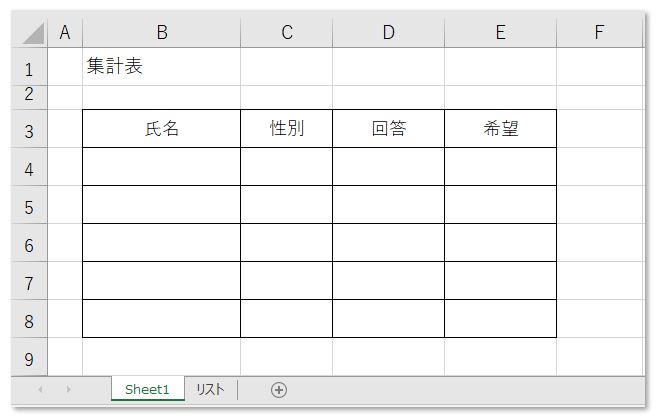This screenshot has height=418, width=657.
Task: Select column F header
Action: [599, 32]
